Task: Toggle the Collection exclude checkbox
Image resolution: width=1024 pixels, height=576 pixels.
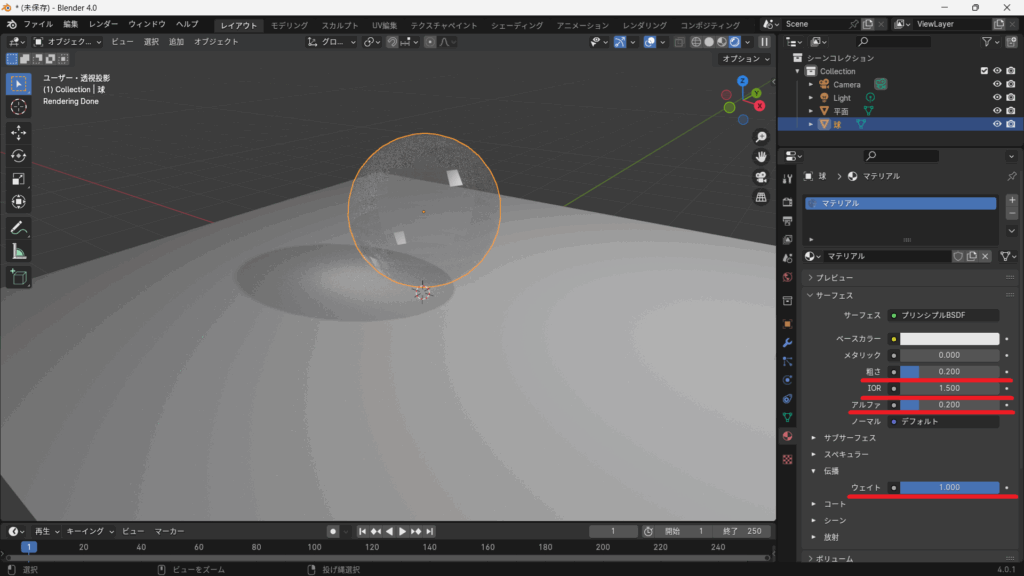Action: click(985, 71)
